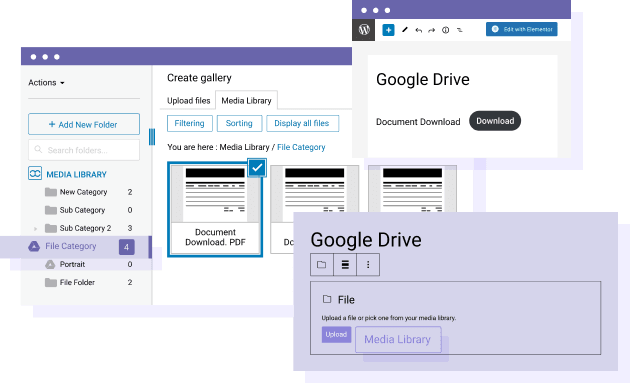Click the folder block icon in toolbar
This screenshot has height=383, width=630.
[x=321, y=264]
